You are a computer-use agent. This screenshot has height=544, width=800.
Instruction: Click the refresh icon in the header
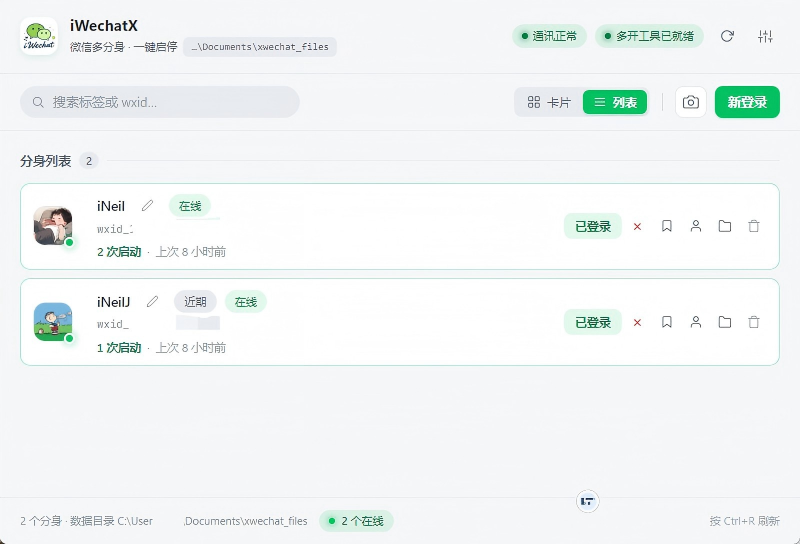coord(727,36)
